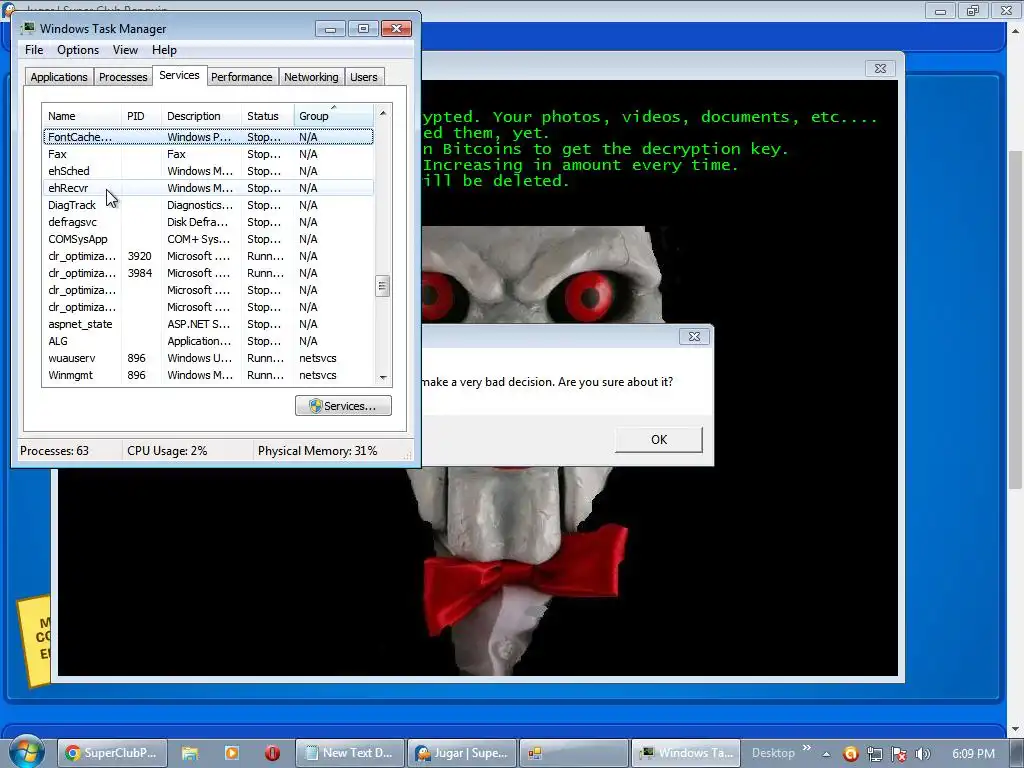Switch to Windows Task Manager taskbar button

click(686, 753)
